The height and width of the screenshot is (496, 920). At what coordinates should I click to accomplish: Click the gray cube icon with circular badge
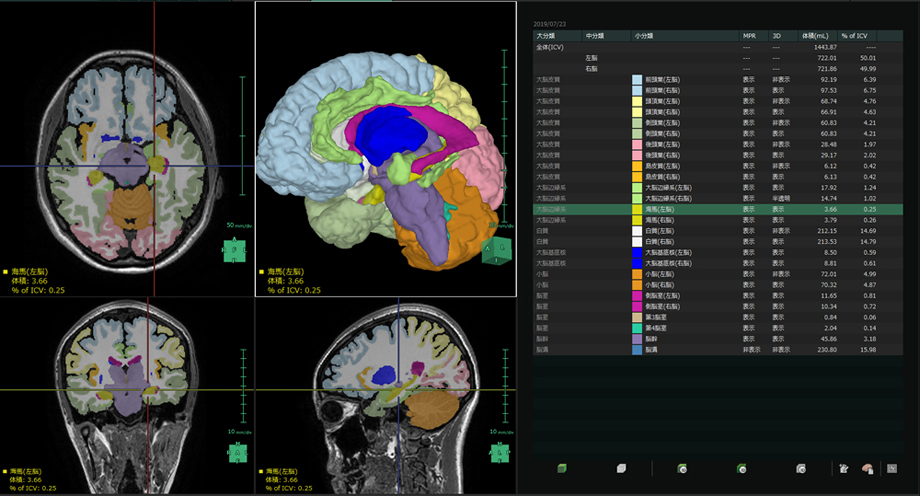point(801,468)
